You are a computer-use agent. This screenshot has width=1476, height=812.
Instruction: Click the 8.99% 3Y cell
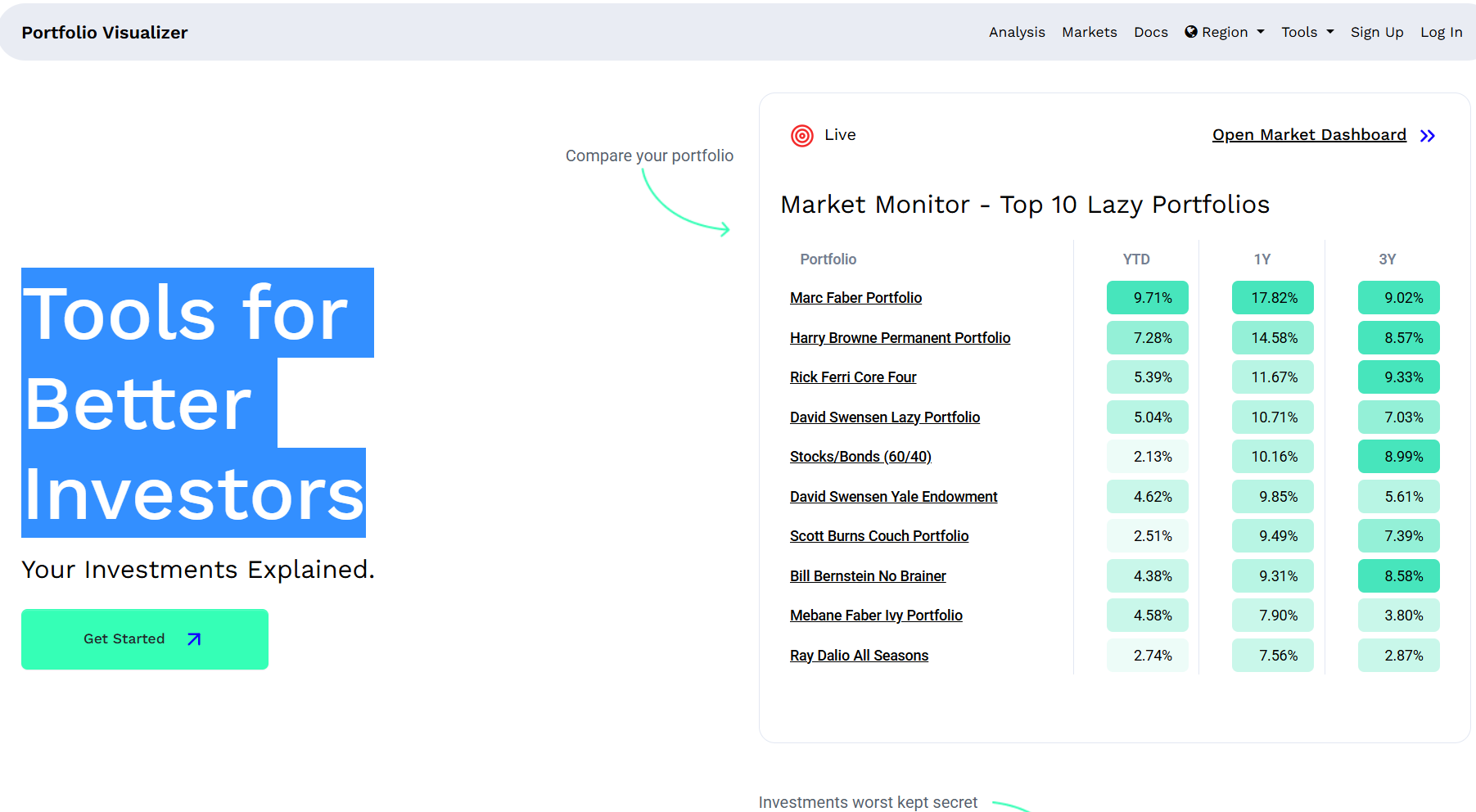click(x=1399, y=457)
